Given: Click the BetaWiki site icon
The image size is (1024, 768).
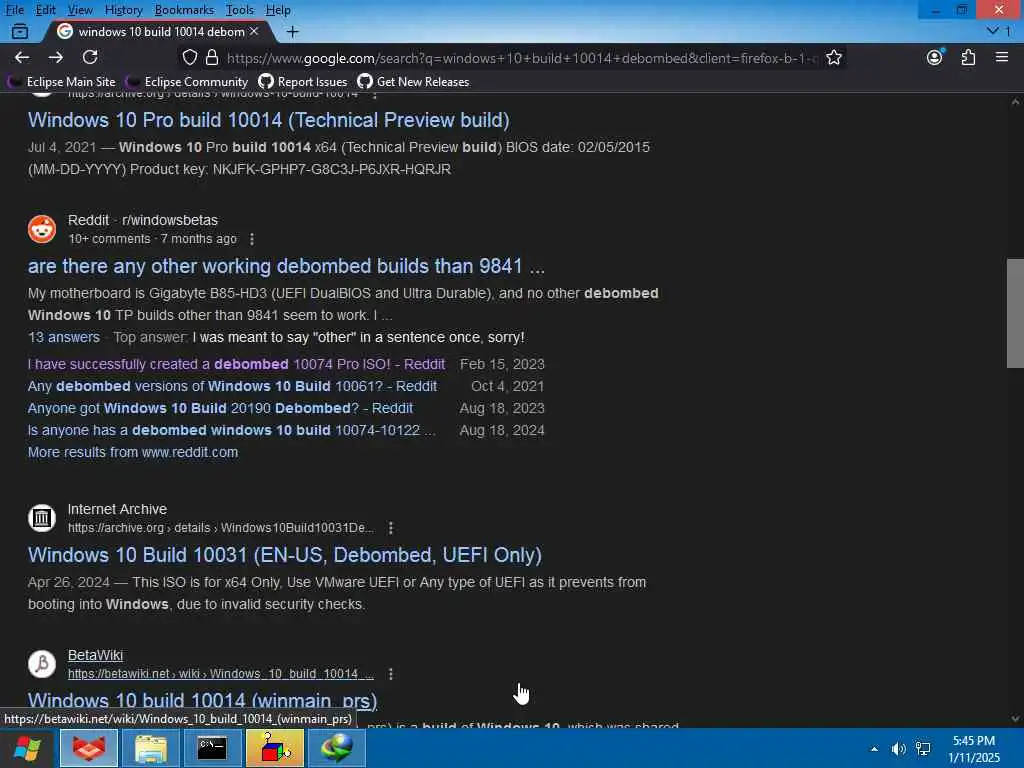Looking at the screenshot, I should (x=42, y=664).
